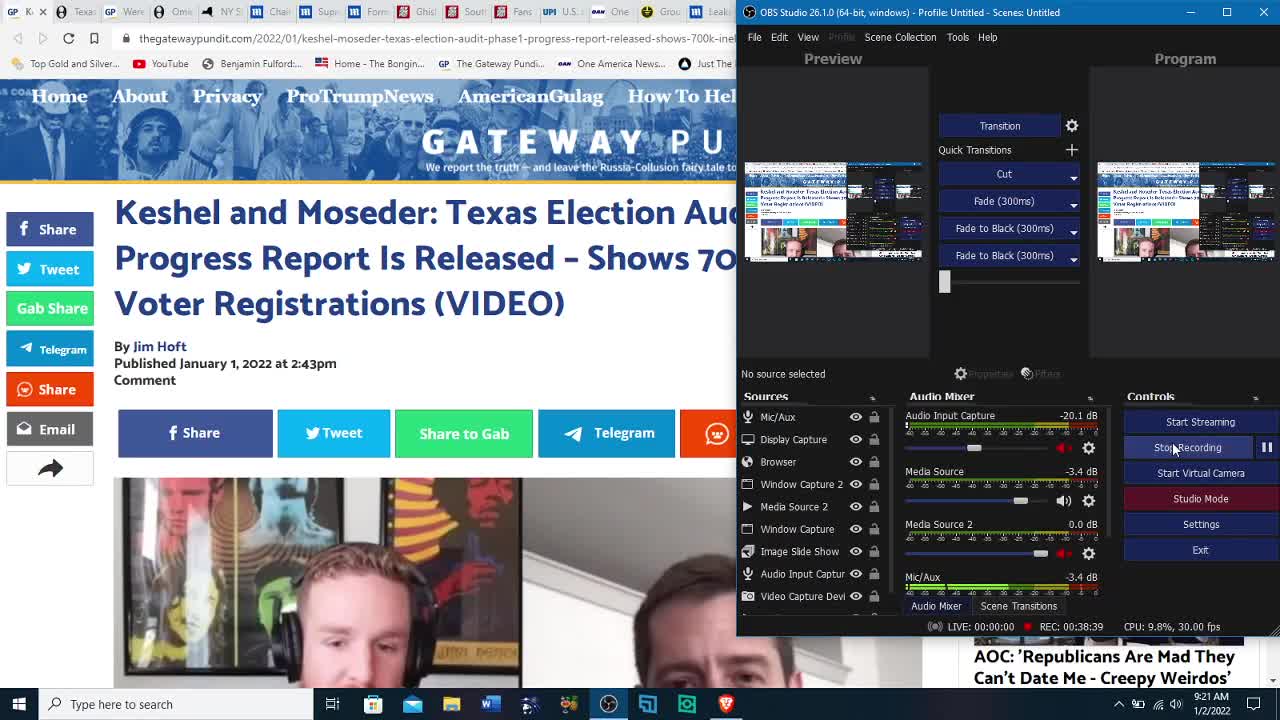The height and width of the screenshot is (720, 1280).
Task: Open the Edit menu in OBS
Action: point(779,37)
